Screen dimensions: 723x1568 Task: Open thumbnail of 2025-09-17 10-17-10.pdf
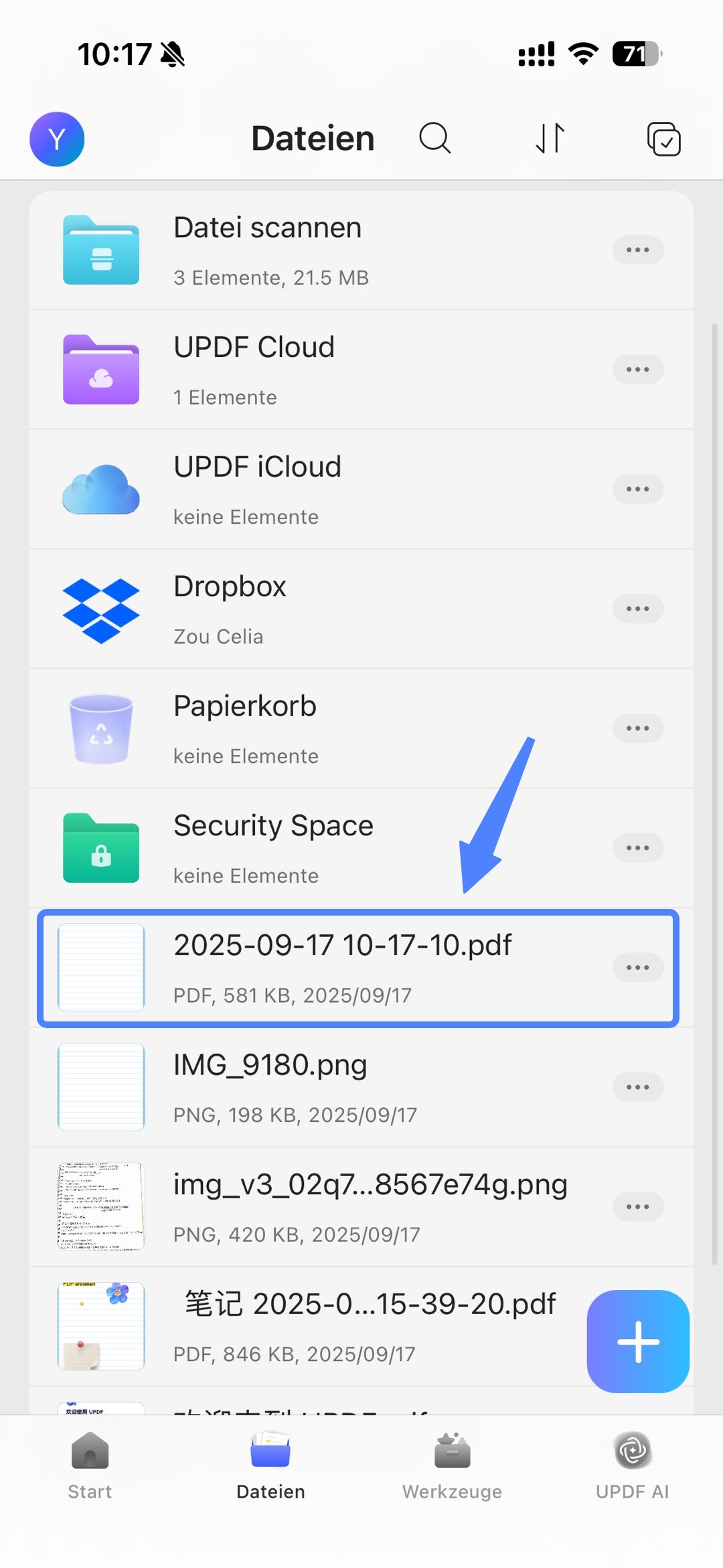click(x=101, y=967)
